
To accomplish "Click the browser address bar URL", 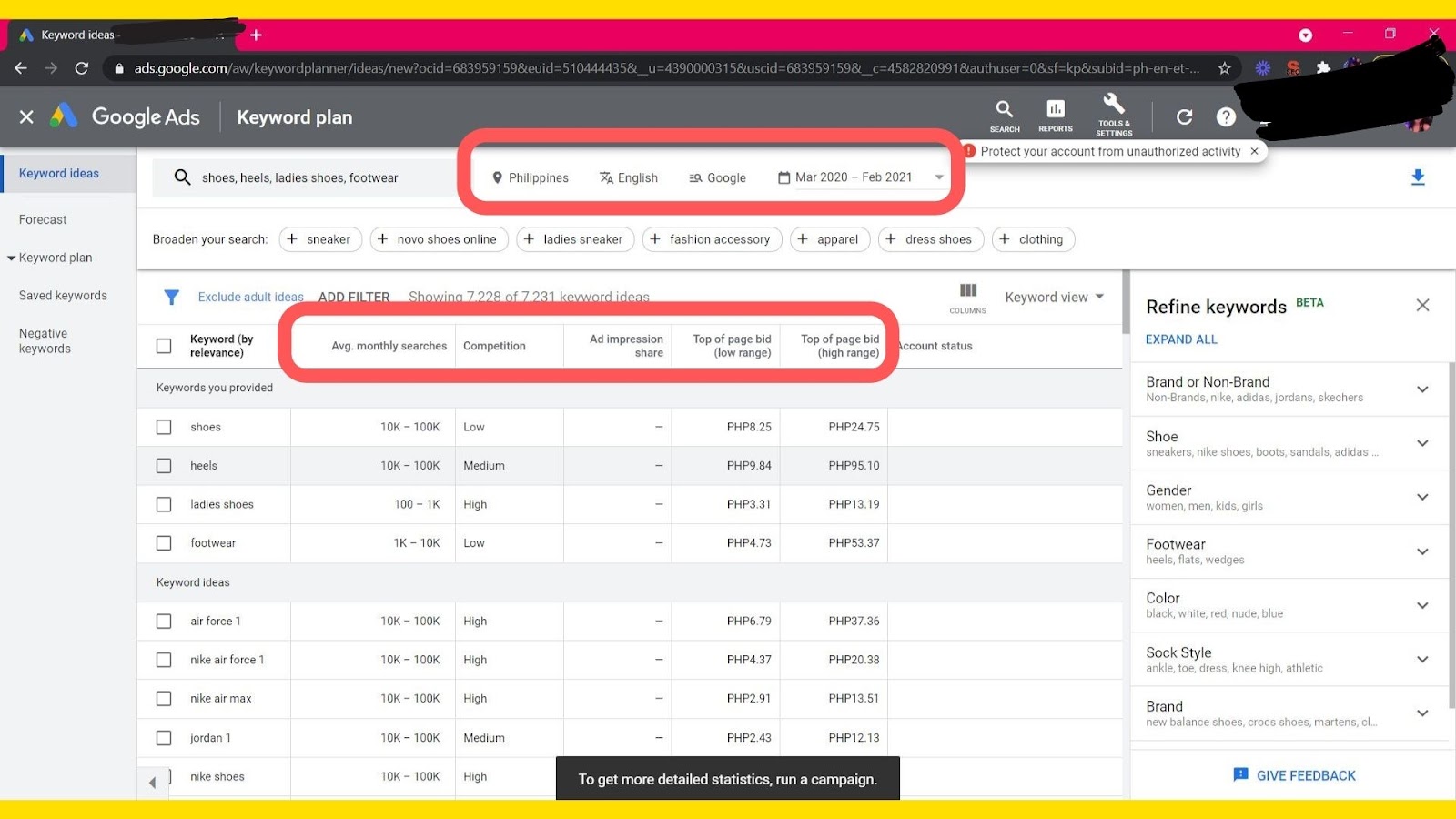I will tap(667, 68).
